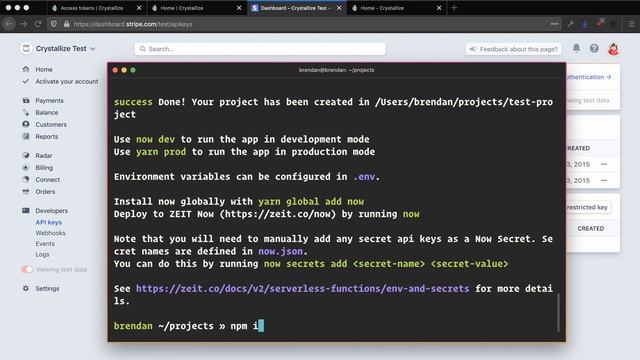Open the Settings page link

(47, 288)
